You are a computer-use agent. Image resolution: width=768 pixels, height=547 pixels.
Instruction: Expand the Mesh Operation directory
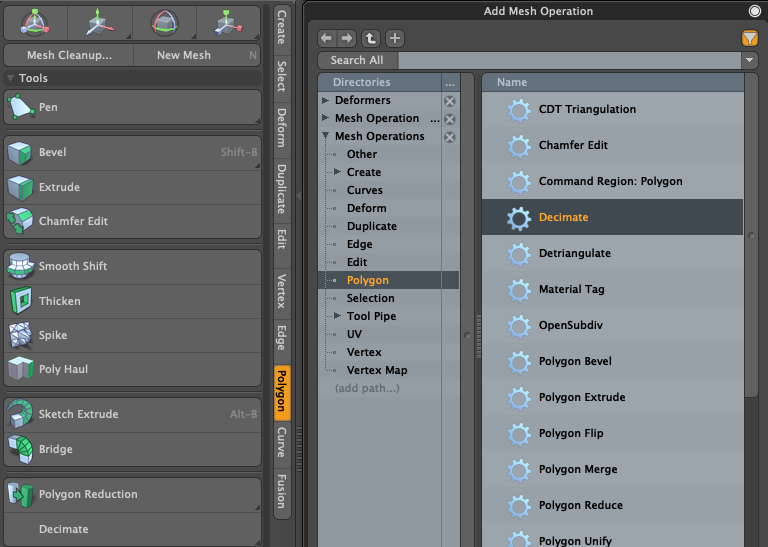coord(325,118)
